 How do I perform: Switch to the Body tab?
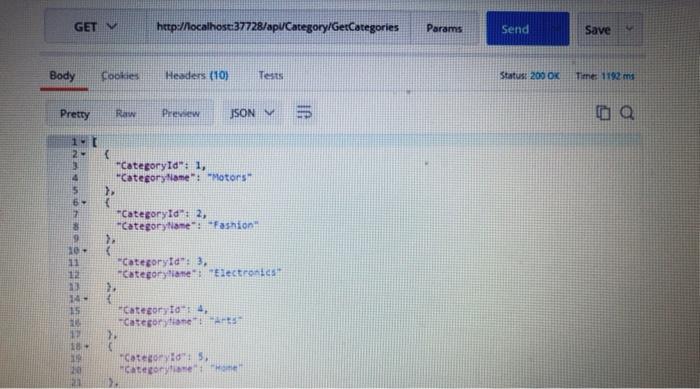(62, 75)
